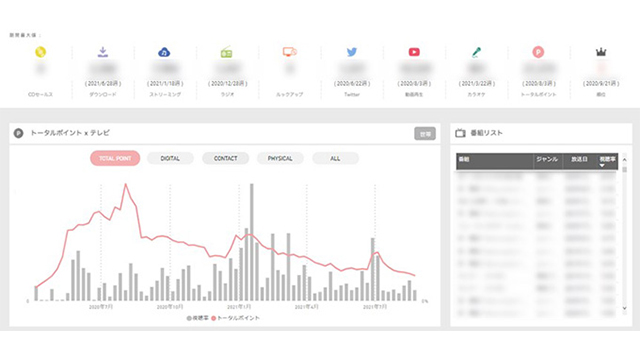The height and width of the screenshot is (360, 640).
Task: Click the purple download arrow icon
Action: 103,52
